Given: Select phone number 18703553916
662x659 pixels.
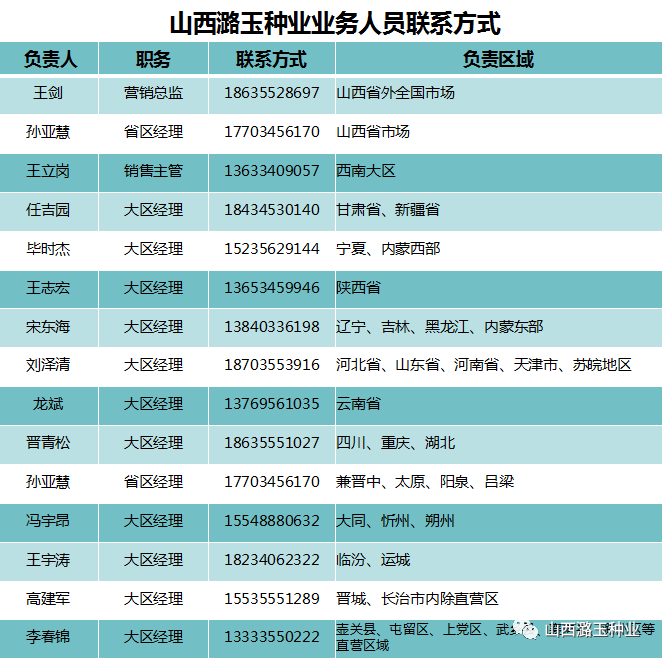Looking at the screenshot, I should pyautogui.click(x=271, y=365).
